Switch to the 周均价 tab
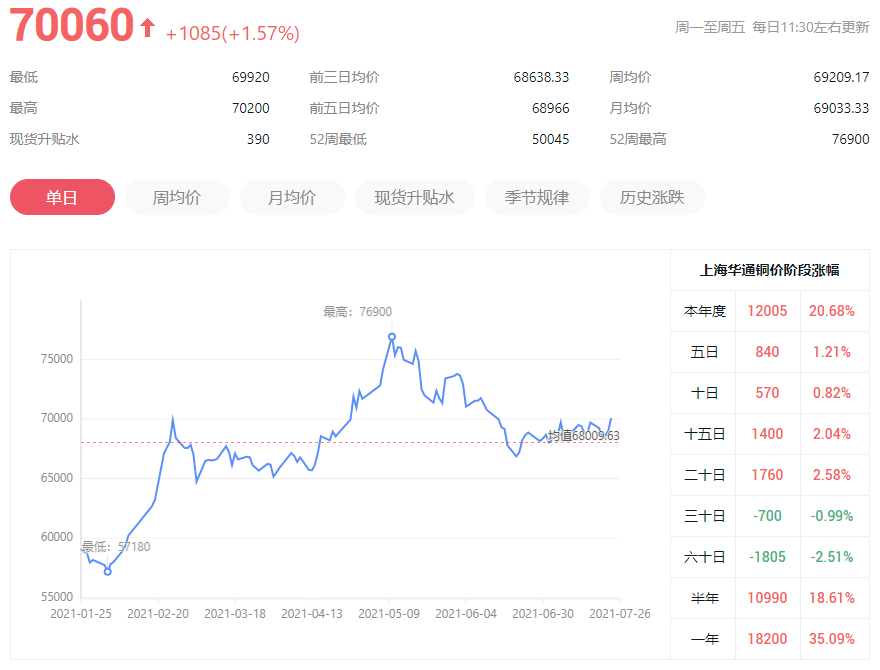The height and width of the screenshot is (670, 880). [x=177, y=197]
